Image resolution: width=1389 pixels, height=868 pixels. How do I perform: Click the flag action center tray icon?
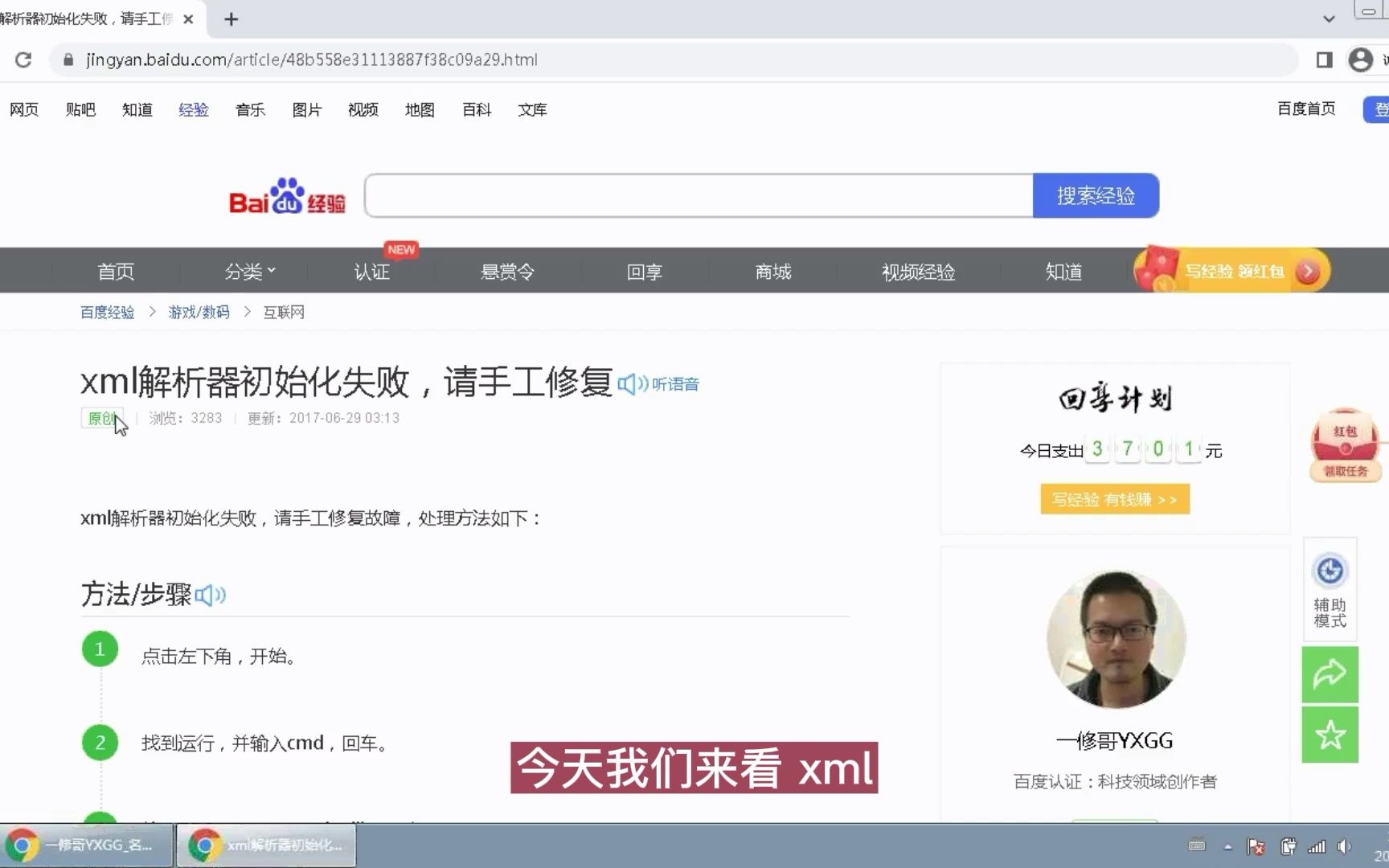click(x=1256, y=846)
